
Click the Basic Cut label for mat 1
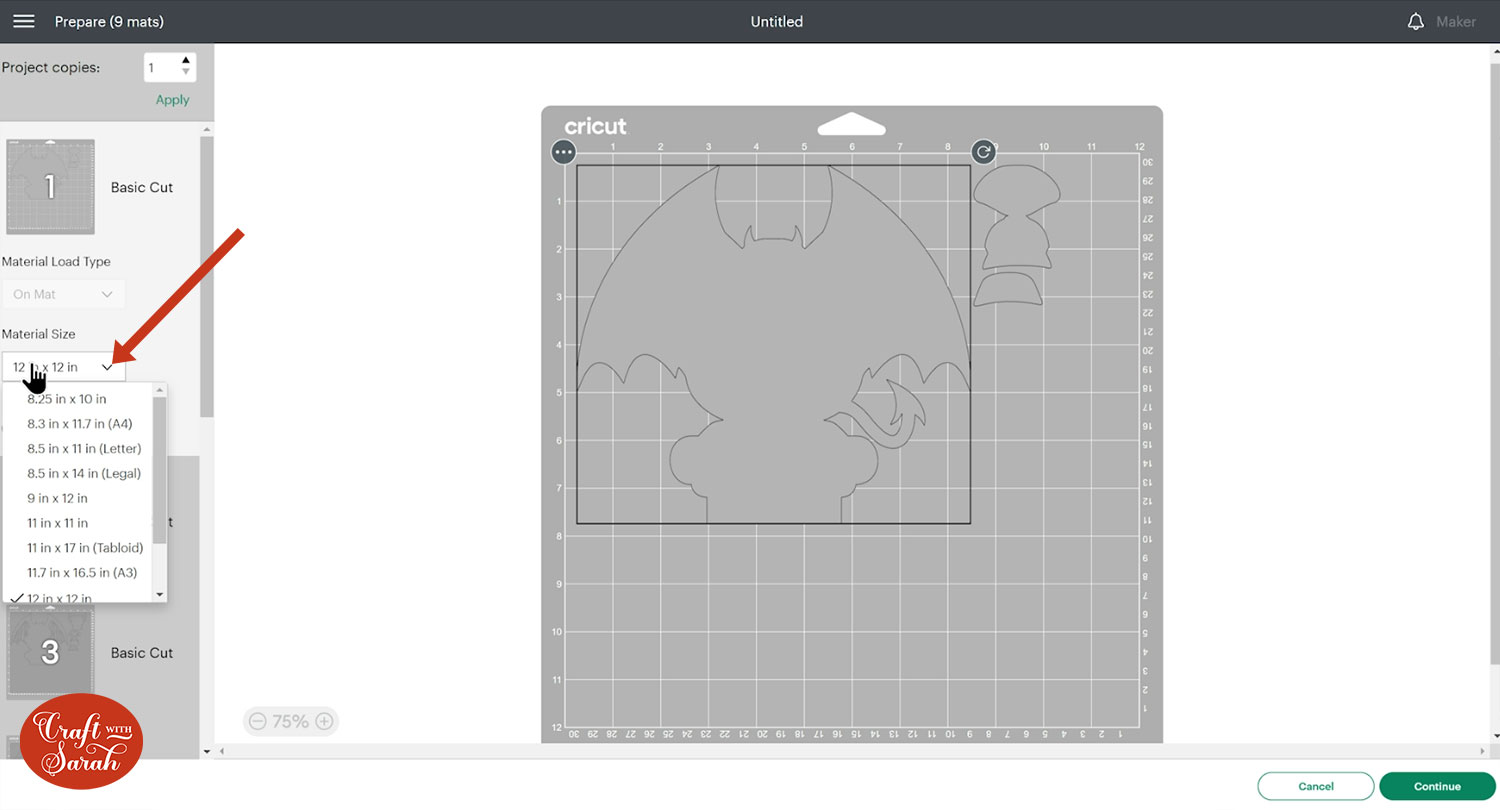tap(142, 187)
